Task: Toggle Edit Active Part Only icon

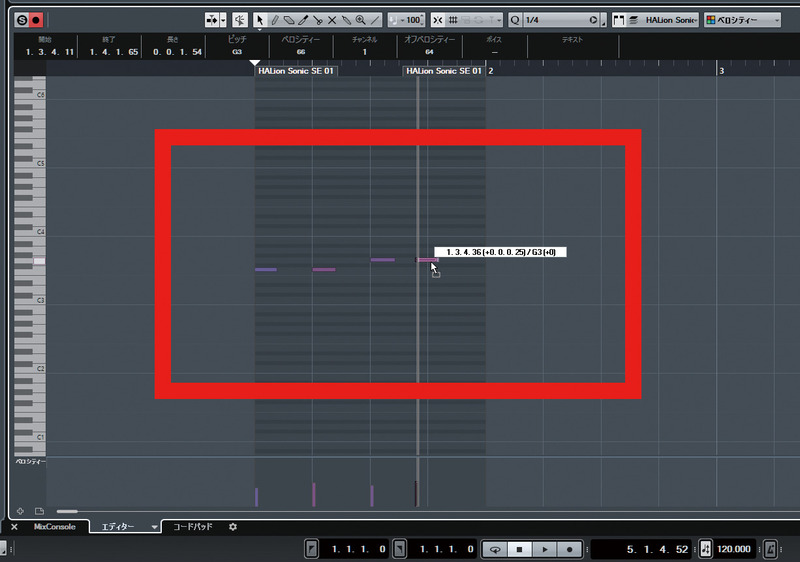Action: pyautogui.click(x=634, y=20)
